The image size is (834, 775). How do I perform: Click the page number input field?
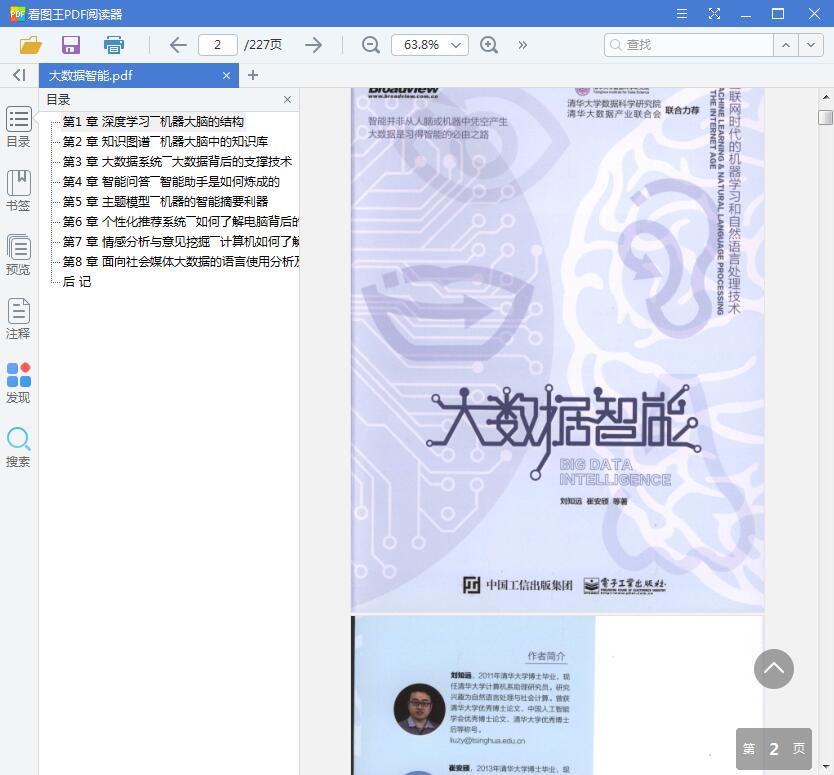coord(218,45)
